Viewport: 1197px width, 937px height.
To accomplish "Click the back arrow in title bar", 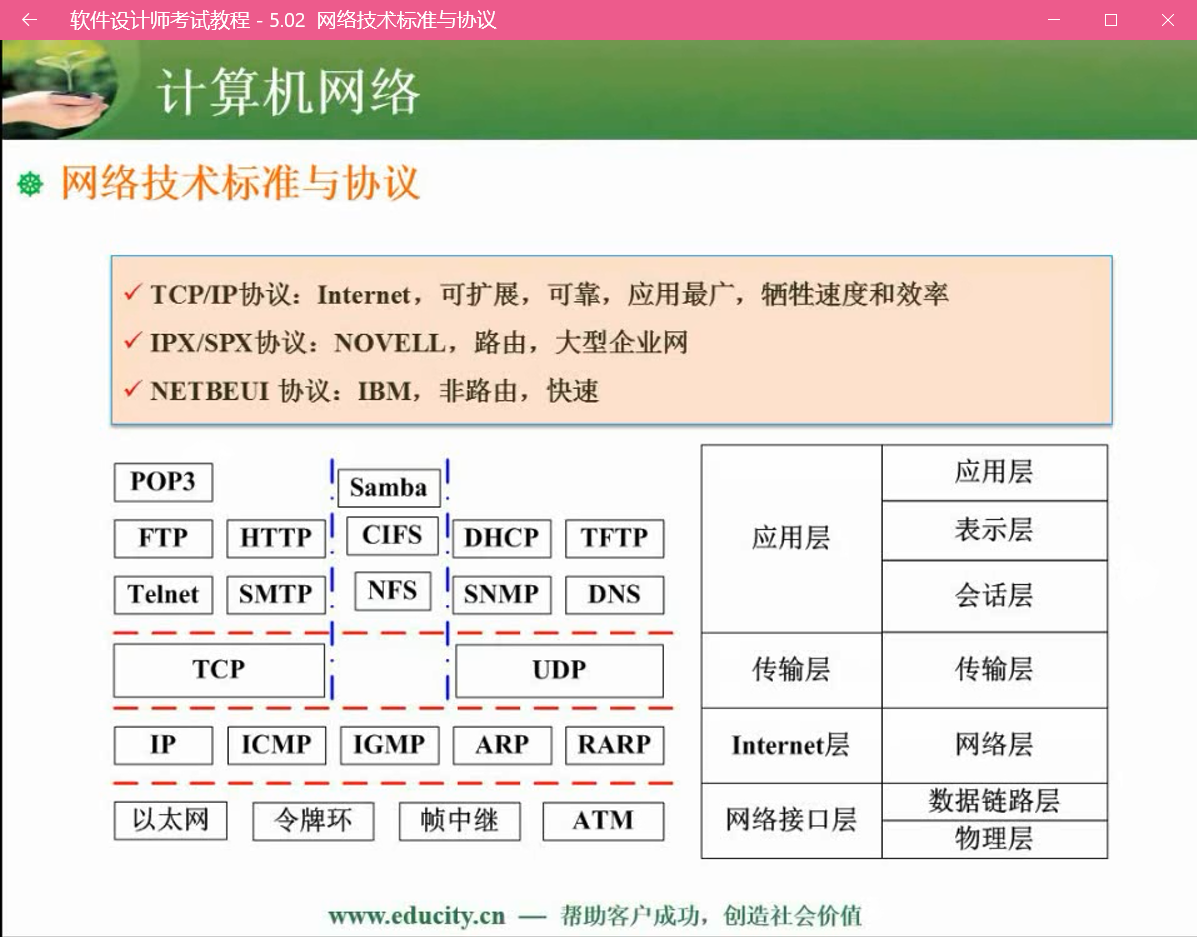I will 29,20.
